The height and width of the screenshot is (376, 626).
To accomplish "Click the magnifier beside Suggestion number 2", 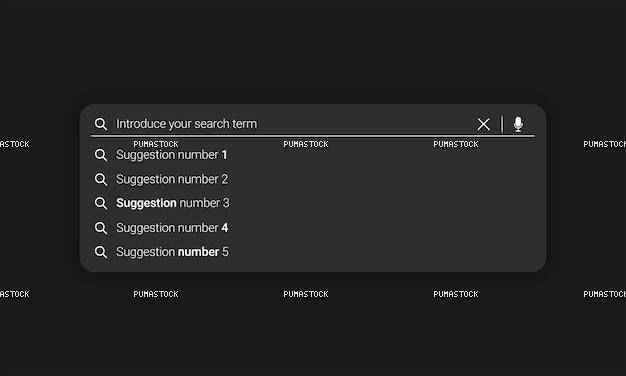I will point(101,179).
